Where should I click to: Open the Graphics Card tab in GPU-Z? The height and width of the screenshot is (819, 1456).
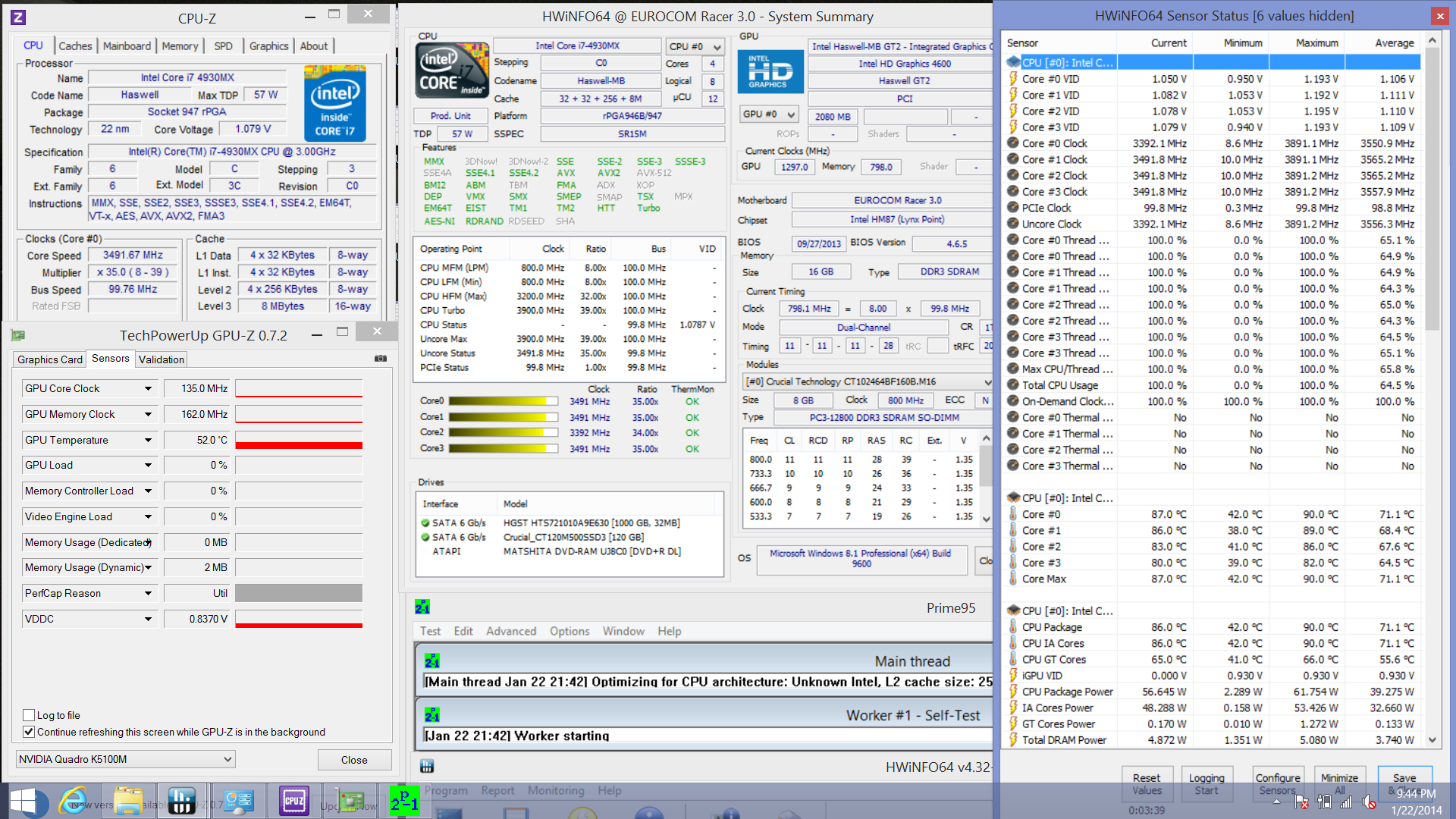pyautogui.click(x=50, y=359)
